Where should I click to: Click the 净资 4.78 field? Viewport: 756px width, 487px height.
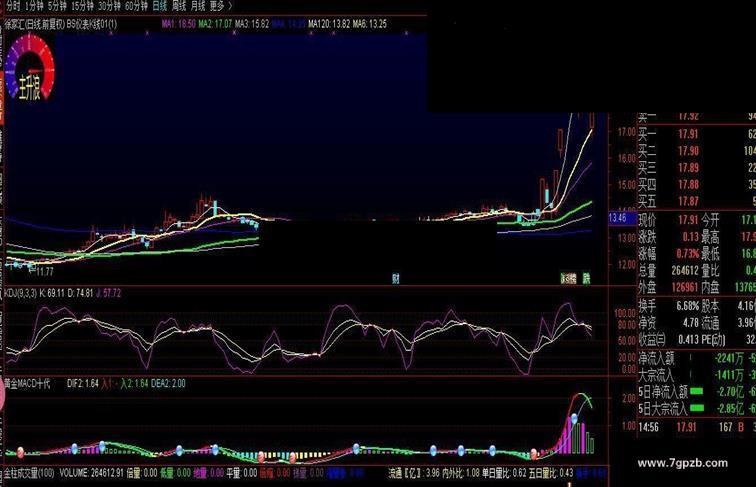point(668,322)
